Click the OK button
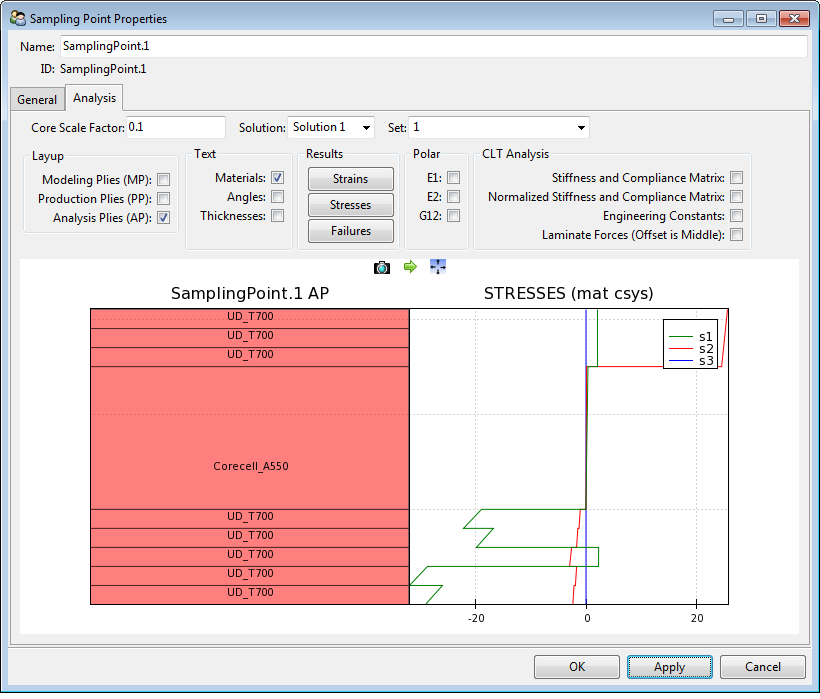 (577, 667)
